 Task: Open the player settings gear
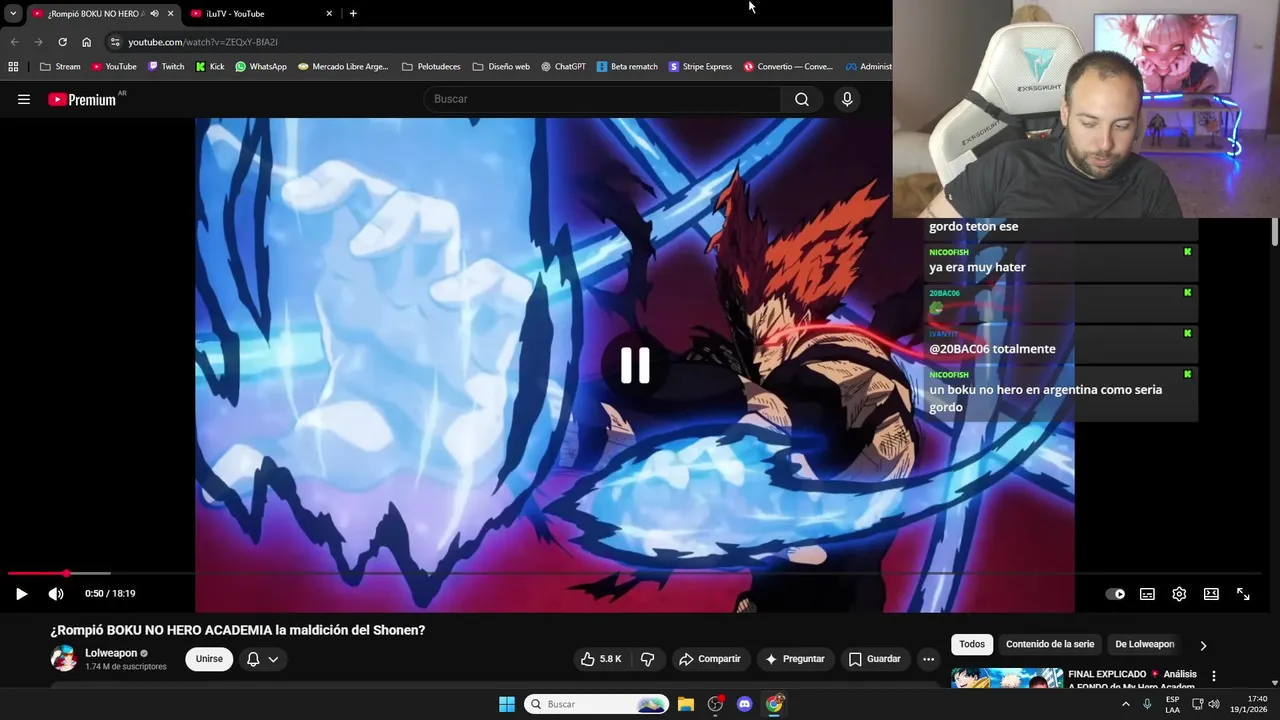point(1179,594)
